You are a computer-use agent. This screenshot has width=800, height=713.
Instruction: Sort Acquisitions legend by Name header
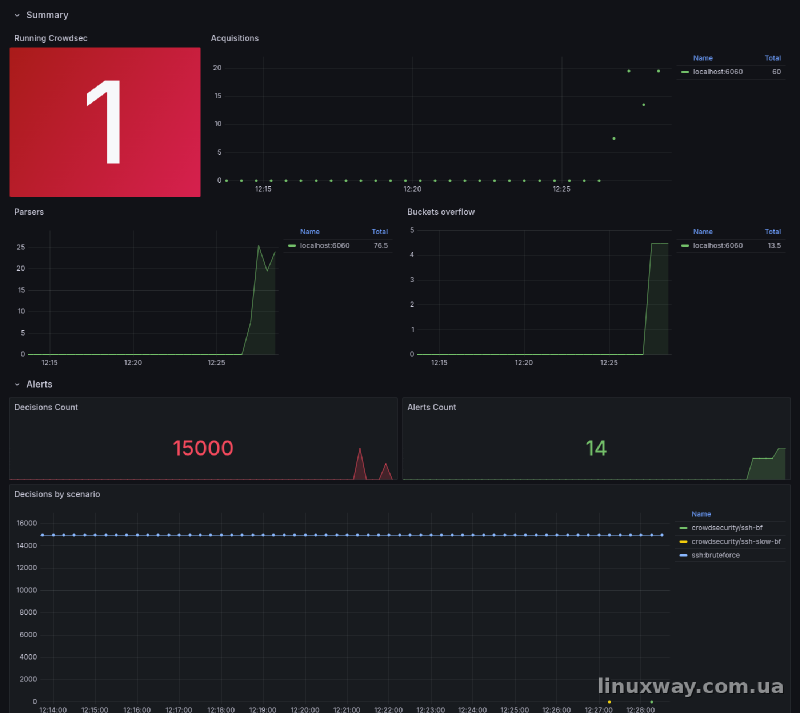pyautogui.click(x=703, y=58)
